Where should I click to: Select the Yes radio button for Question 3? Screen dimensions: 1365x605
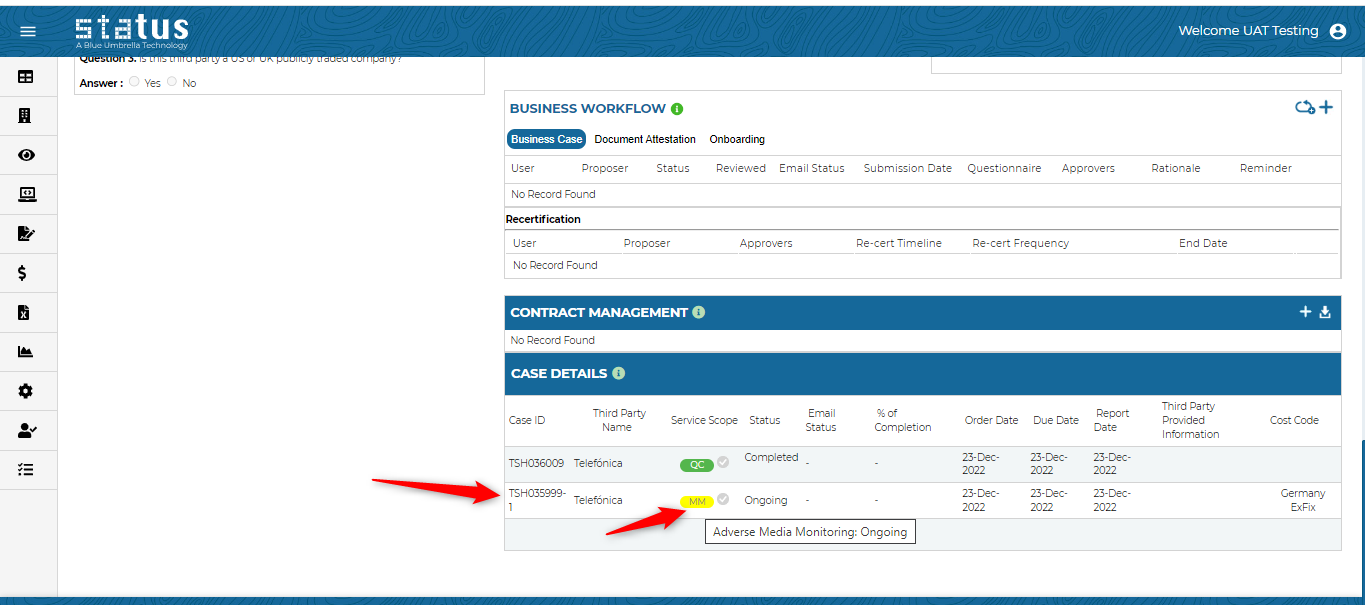135,82
